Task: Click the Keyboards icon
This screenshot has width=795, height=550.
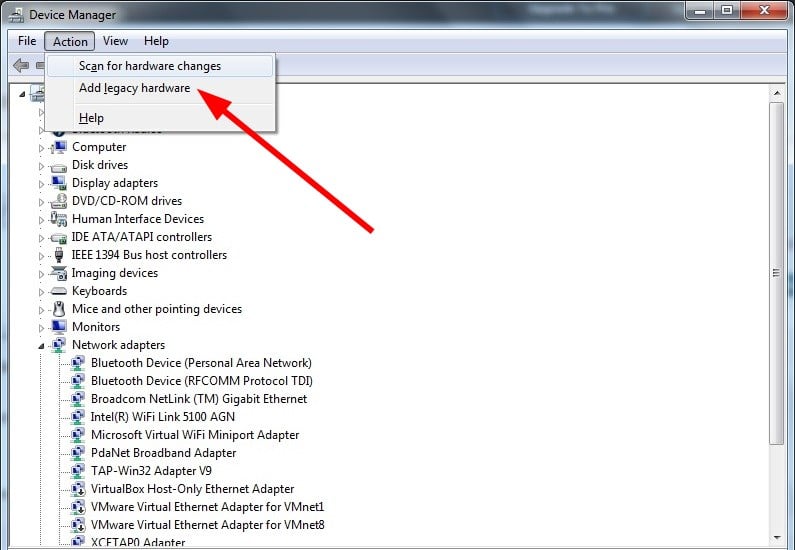Action: 59,291
